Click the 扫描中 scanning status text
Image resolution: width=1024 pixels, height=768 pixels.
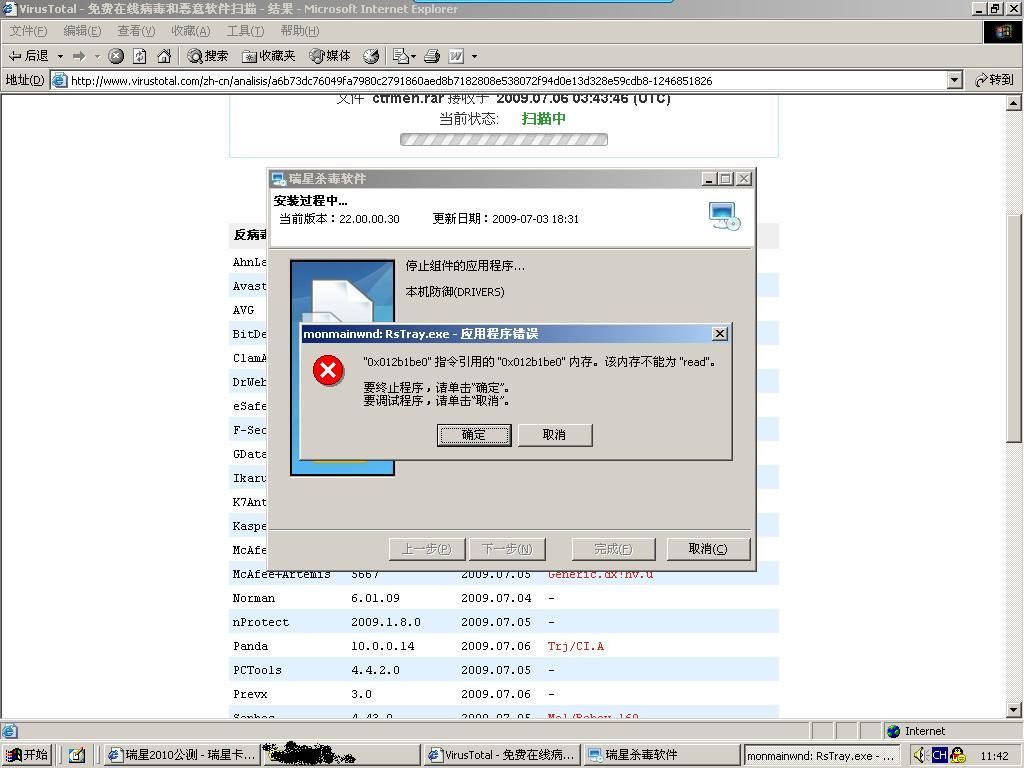543,119
